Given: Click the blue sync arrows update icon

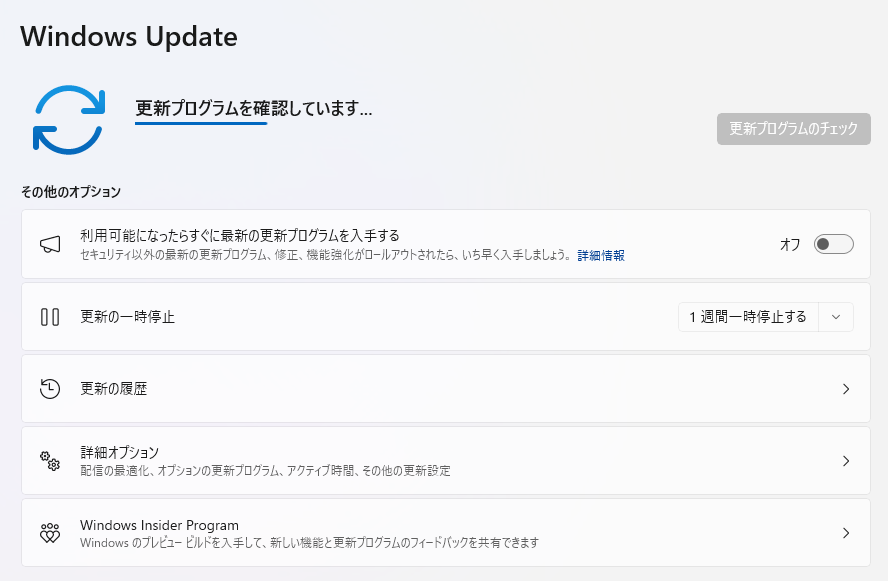Looking at the screenshot, I should pyautogui.click(x=69, y=119).
